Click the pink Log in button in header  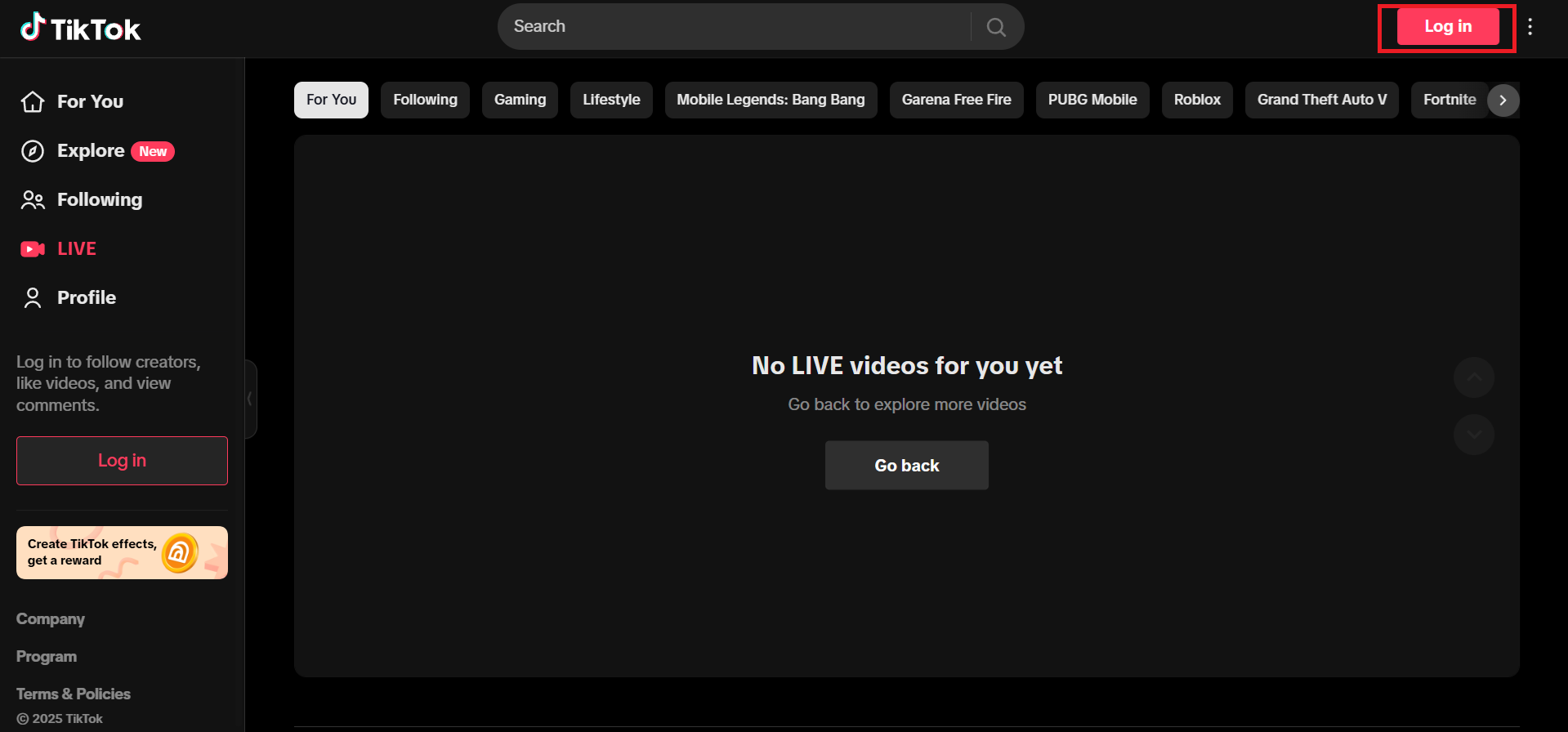pyautogui.click(x=1448, y=27)
